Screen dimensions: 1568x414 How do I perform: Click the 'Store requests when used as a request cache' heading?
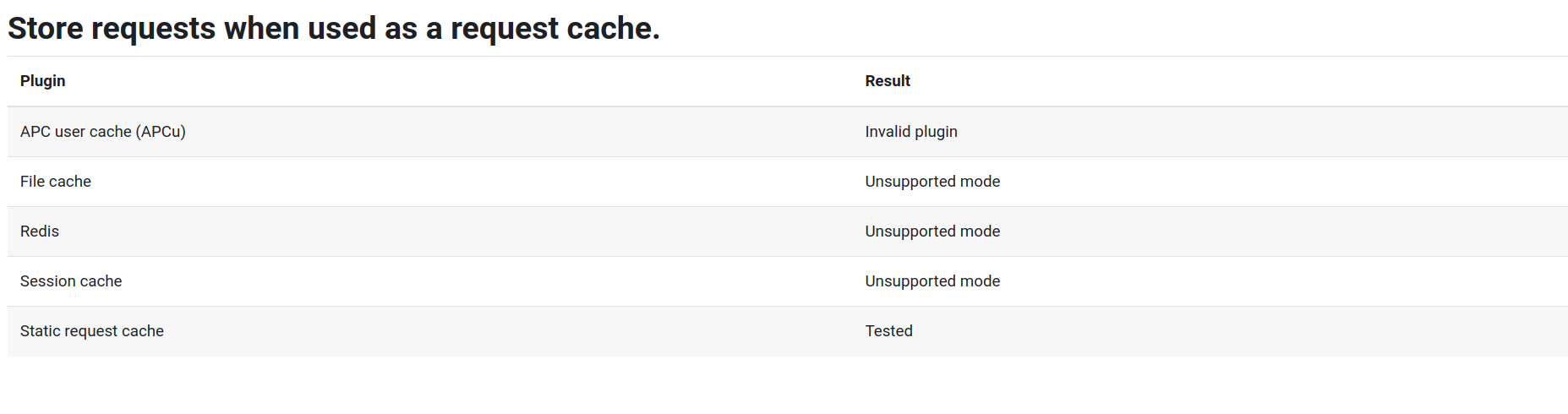(x=334, y=29)
